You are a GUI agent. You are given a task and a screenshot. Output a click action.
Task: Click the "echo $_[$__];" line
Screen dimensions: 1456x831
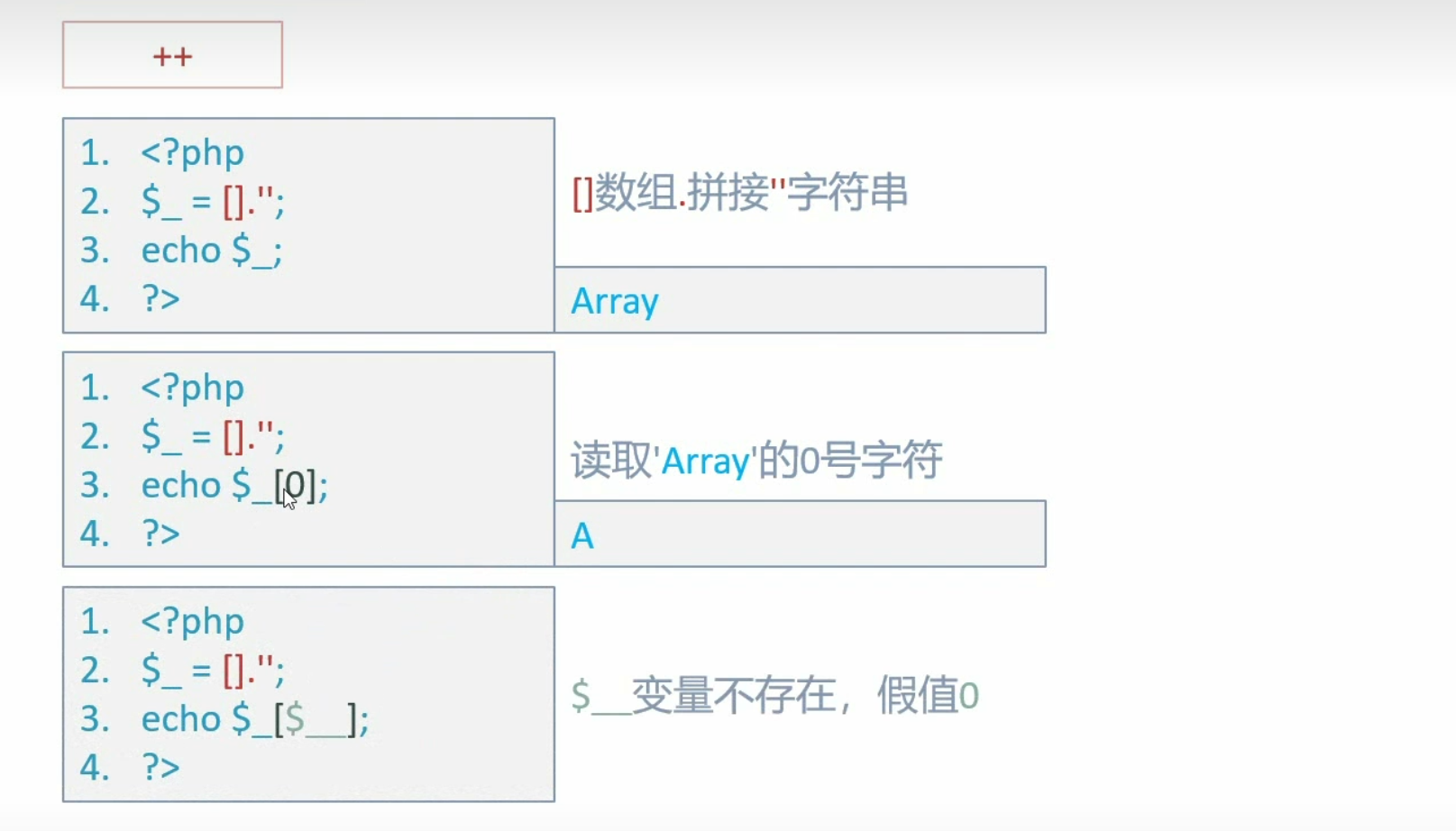pos(254,719)
